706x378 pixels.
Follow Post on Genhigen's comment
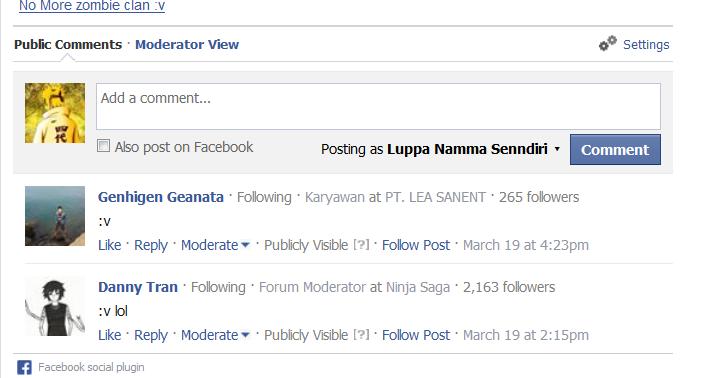pyautogui.click(x=416, y=245)
